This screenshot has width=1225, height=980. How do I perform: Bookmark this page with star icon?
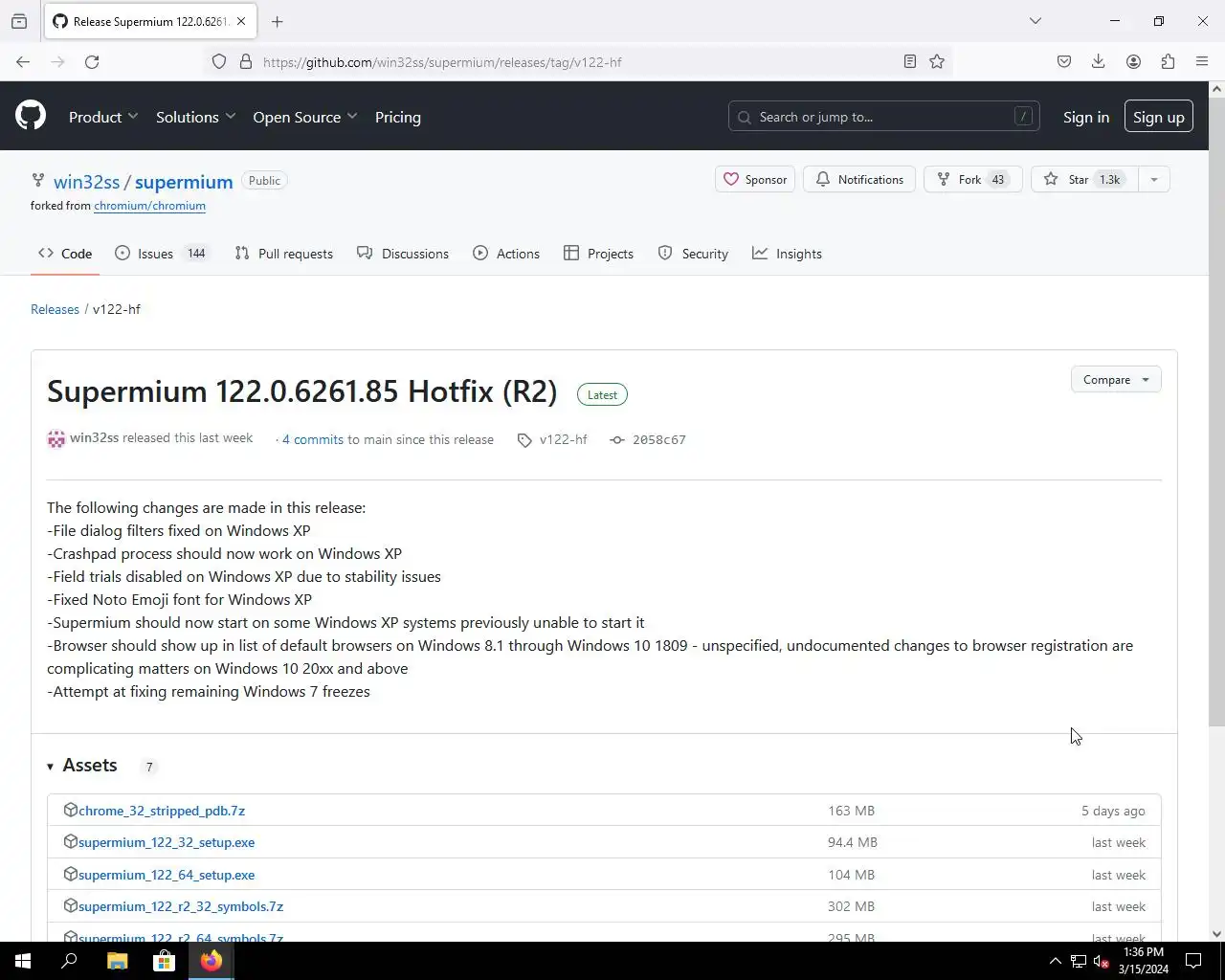tap(937, 61)
